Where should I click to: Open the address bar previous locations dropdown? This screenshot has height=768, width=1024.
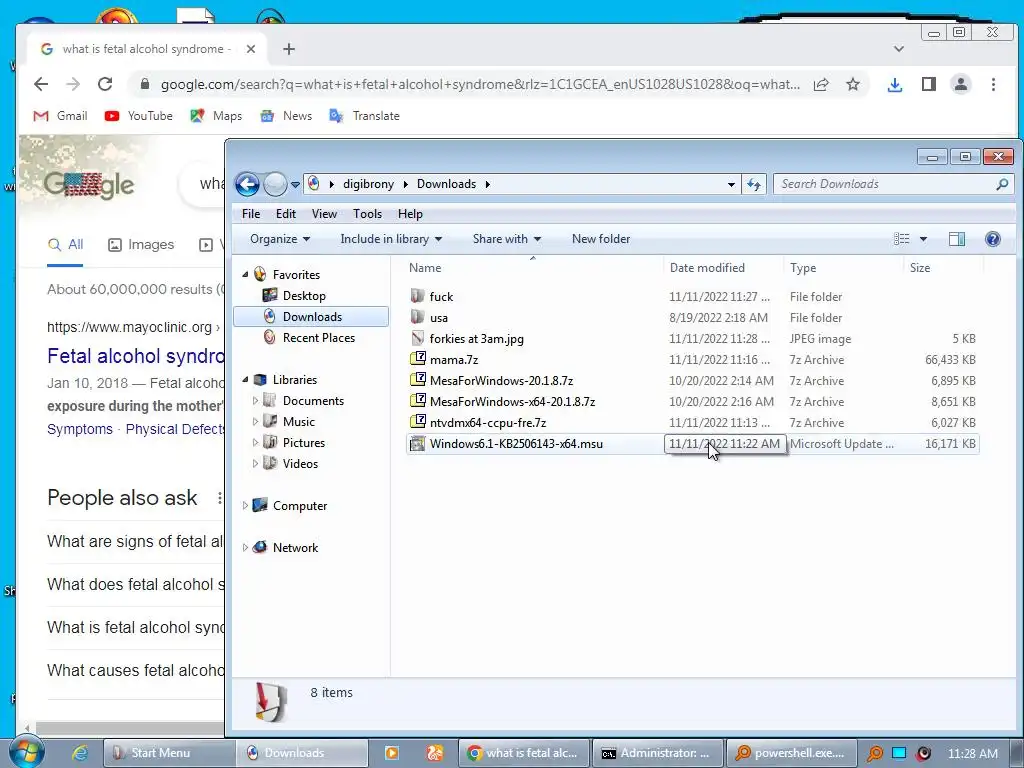coord(731,185)
